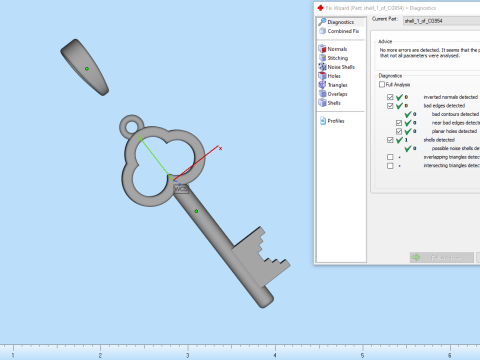Open the Noise Shells step
The height and width of the screenshot is (360, 480).
click(337, 67)
